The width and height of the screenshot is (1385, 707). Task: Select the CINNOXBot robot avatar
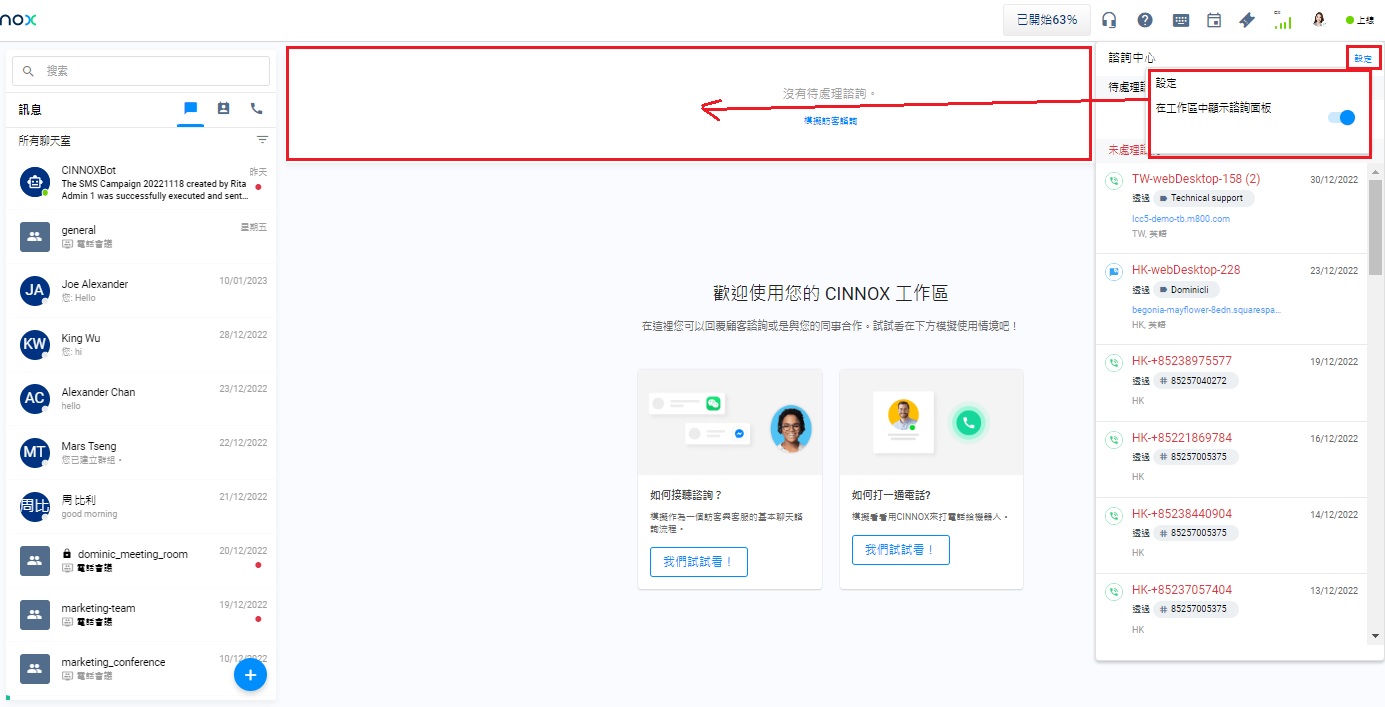35,182
